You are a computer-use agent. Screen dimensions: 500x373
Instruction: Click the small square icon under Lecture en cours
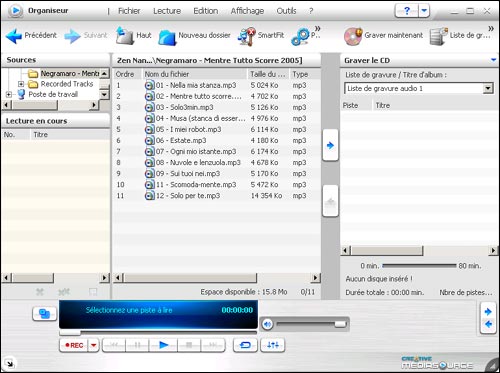(x=93, y=292)
